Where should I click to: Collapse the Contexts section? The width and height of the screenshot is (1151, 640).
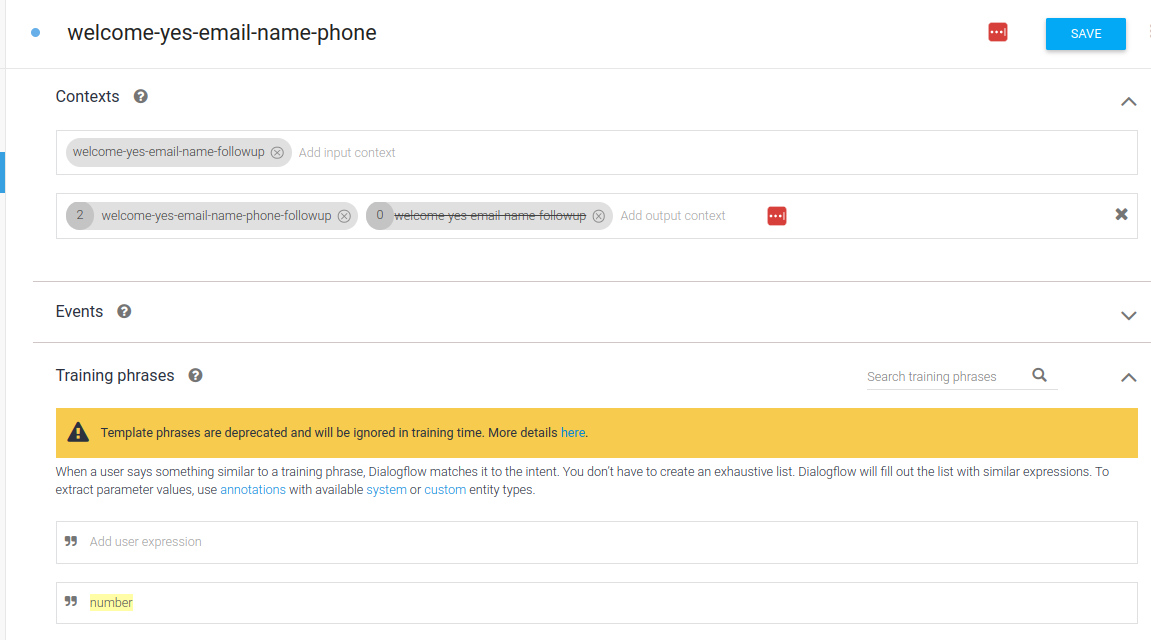click(x=1128, y=101)
